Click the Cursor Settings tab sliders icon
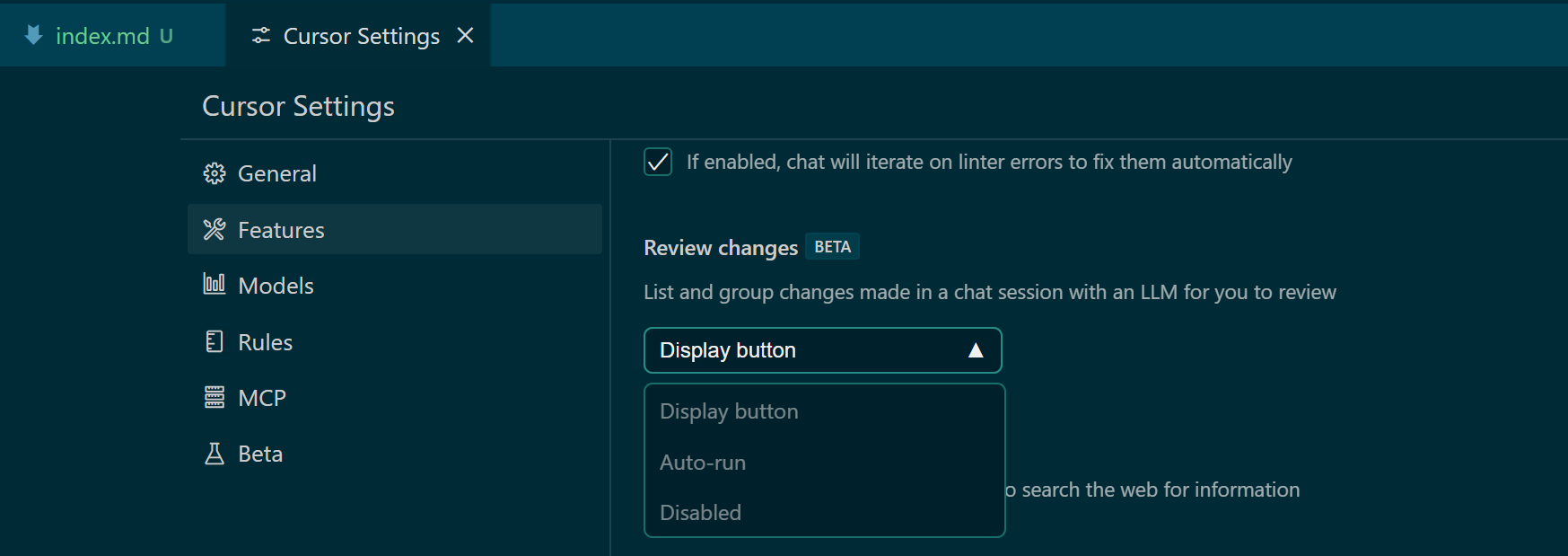Viewport: 1568px width, 556px height. point(261,35)
